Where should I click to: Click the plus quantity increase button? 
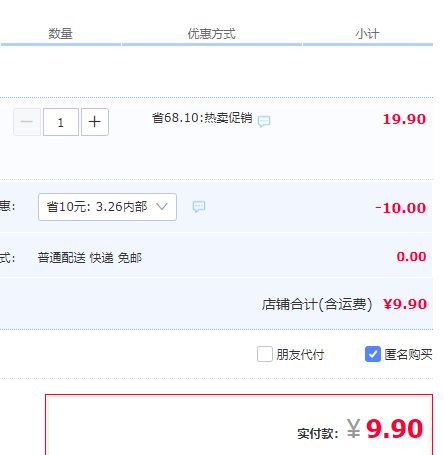95,122
